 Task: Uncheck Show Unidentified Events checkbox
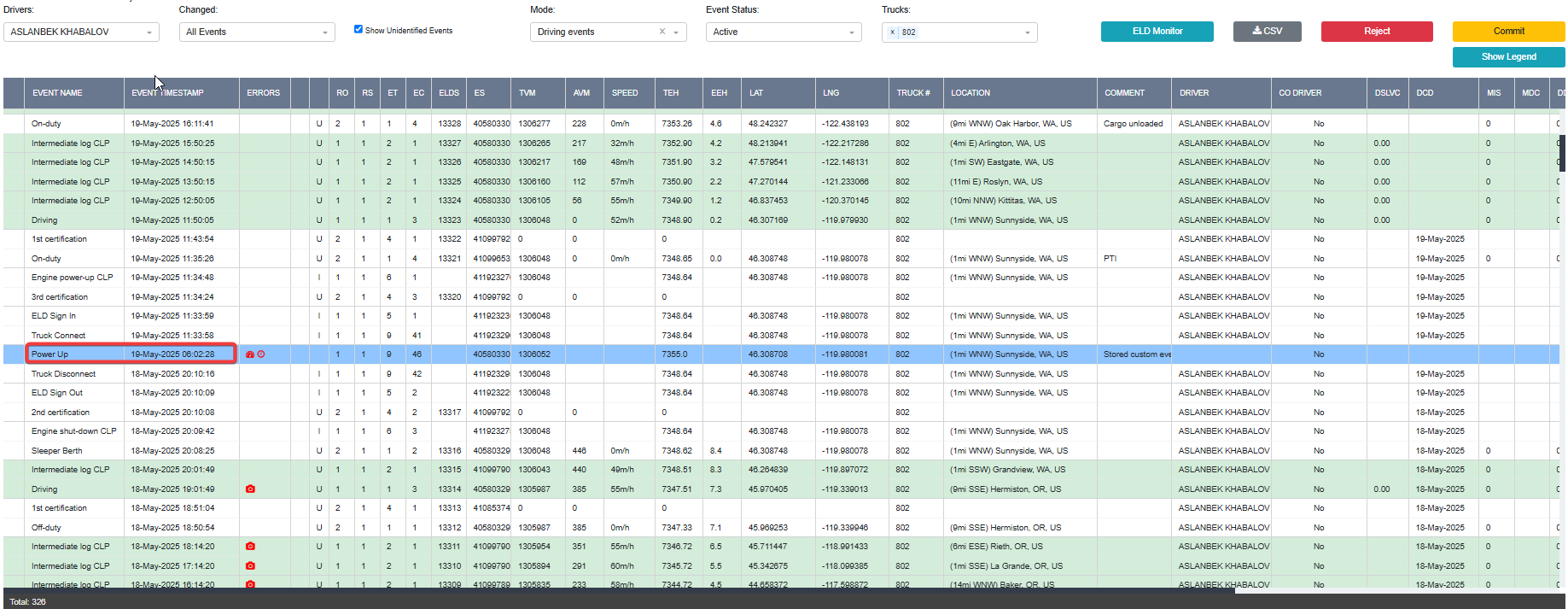point(358,29)
